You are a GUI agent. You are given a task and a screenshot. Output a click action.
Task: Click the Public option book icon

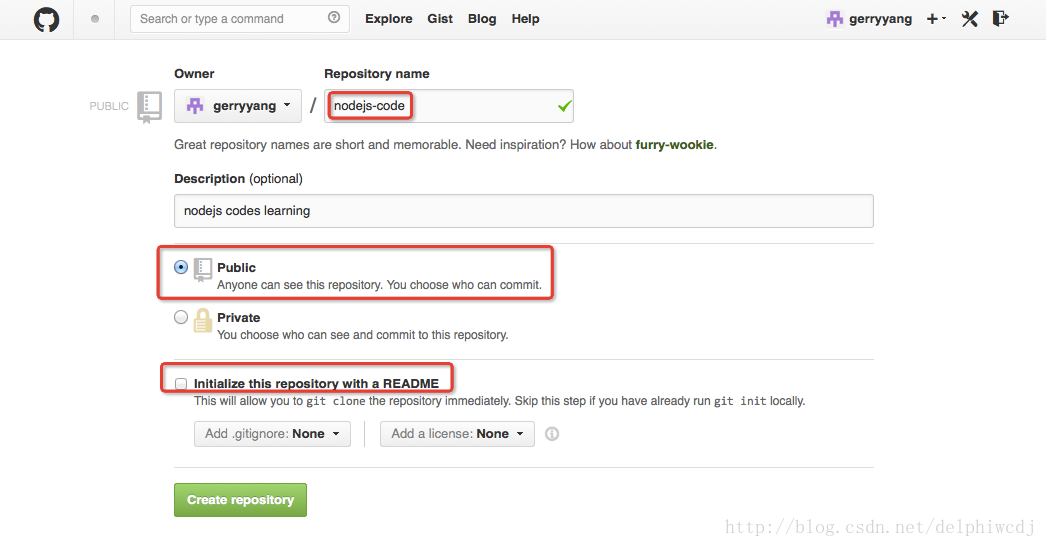pos(203,269)
